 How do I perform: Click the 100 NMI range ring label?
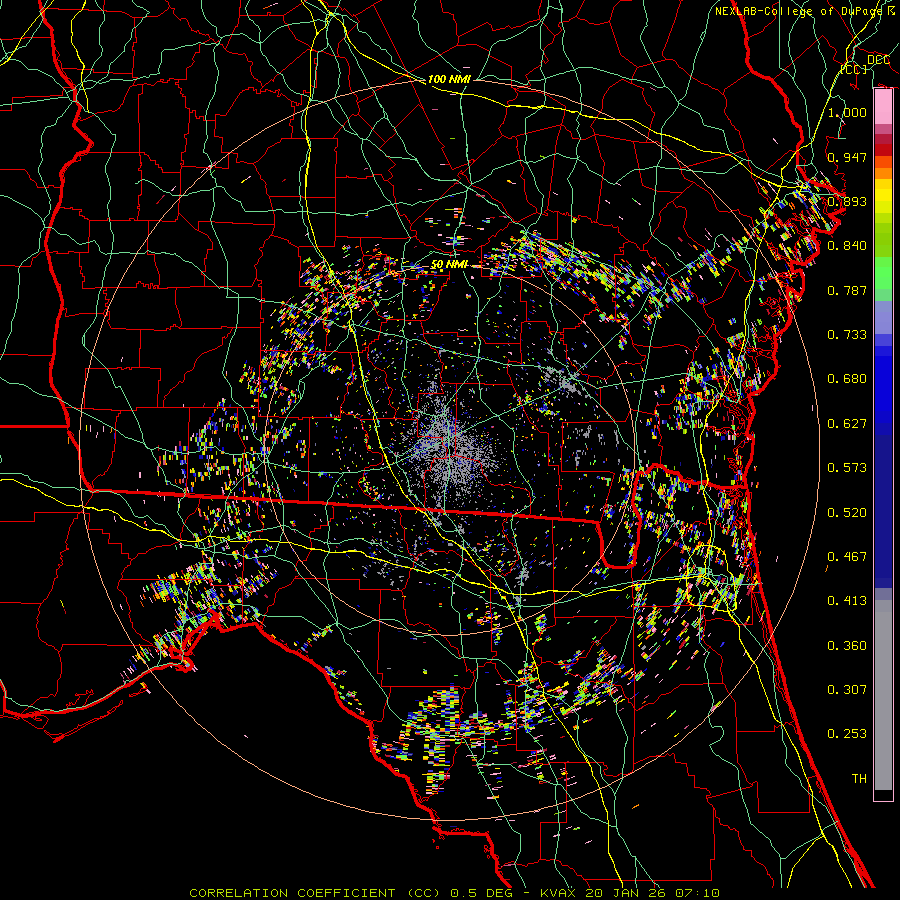click(x=449, y=79)
